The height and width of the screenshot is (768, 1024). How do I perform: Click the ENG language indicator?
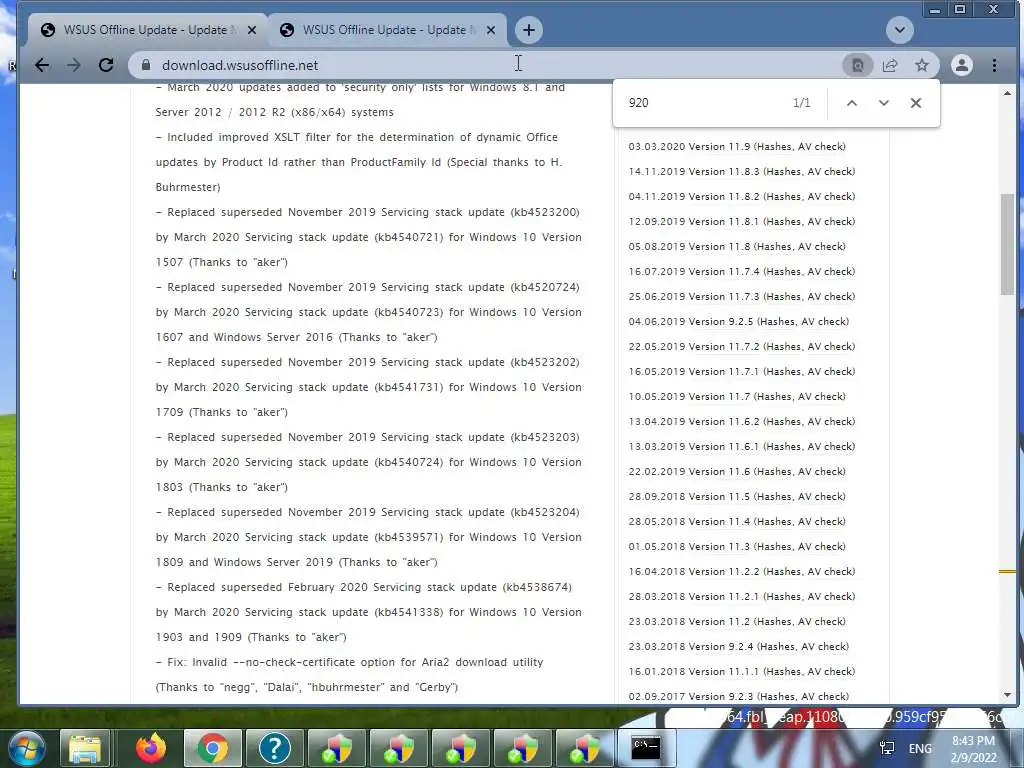tap(920, 748)
